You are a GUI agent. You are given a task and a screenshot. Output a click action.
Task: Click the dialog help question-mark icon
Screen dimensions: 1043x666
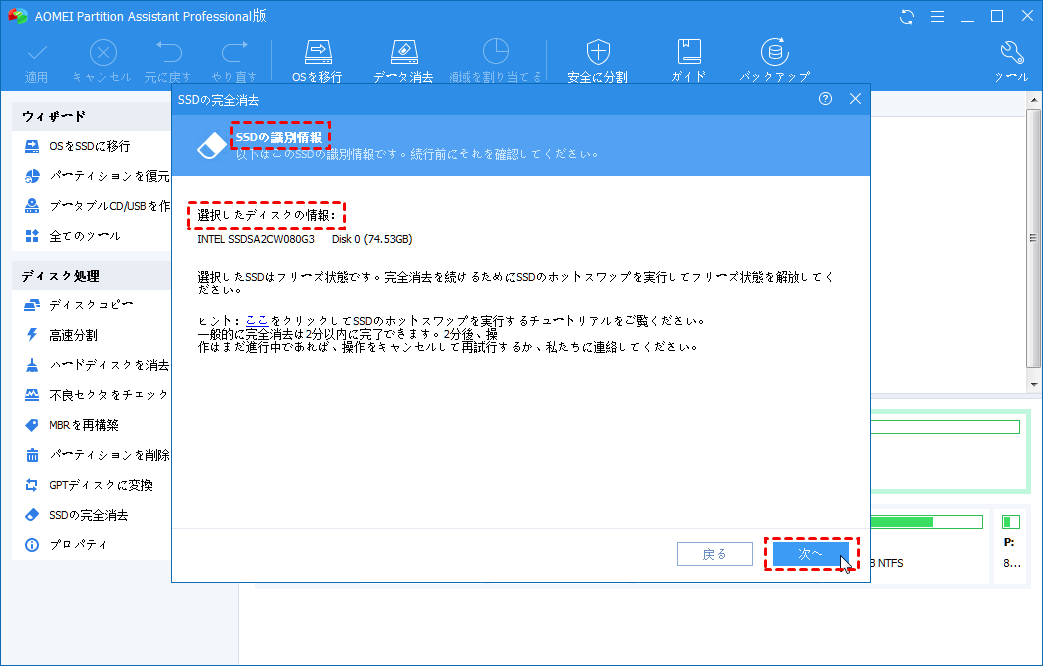point(825,98)
